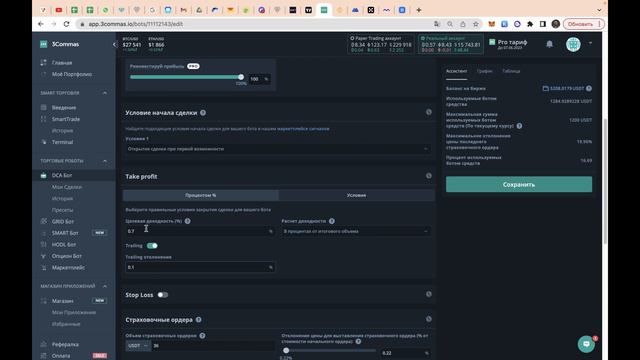Click the 3Commas logo in sidebar
This screenshot has height=360, width=640.
coord(44,44)
